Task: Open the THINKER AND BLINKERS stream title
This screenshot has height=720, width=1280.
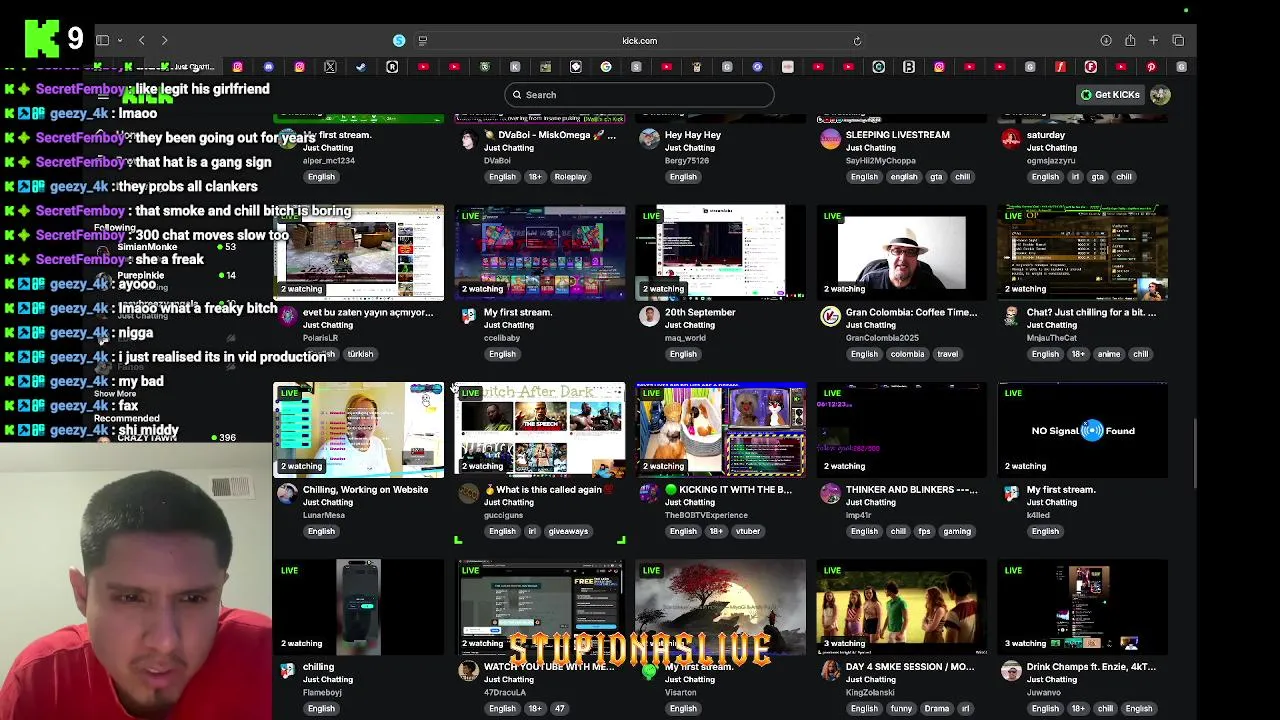Action: (911, 490)
